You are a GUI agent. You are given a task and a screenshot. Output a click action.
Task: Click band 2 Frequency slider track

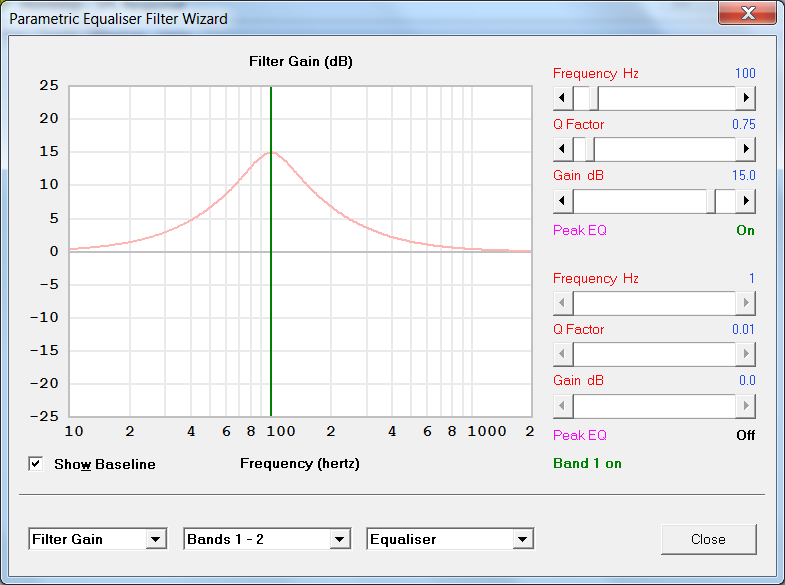[654, 303]
